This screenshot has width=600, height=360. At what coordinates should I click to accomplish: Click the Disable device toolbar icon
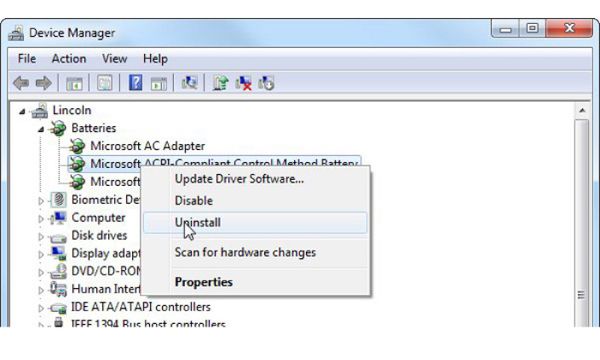(266, 83)
